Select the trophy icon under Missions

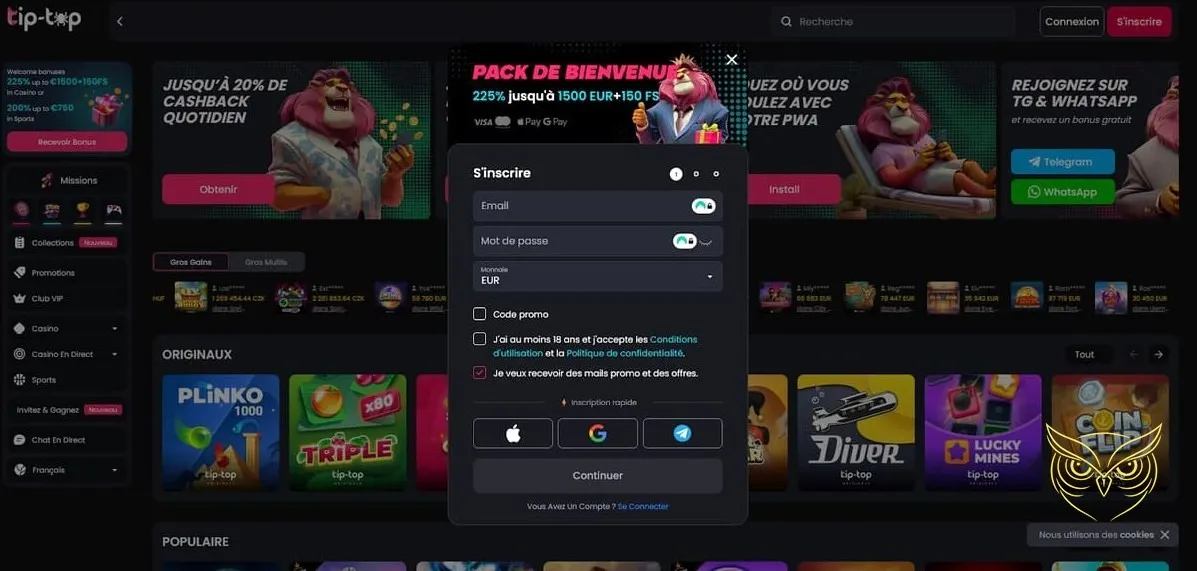coord(82,211)
